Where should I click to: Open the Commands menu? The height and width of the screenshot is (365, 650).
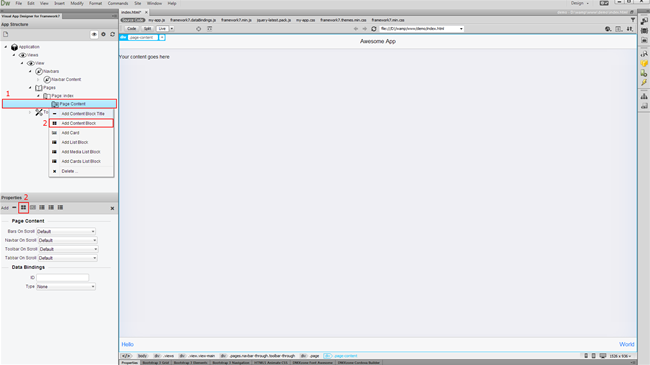click(118, 3)
